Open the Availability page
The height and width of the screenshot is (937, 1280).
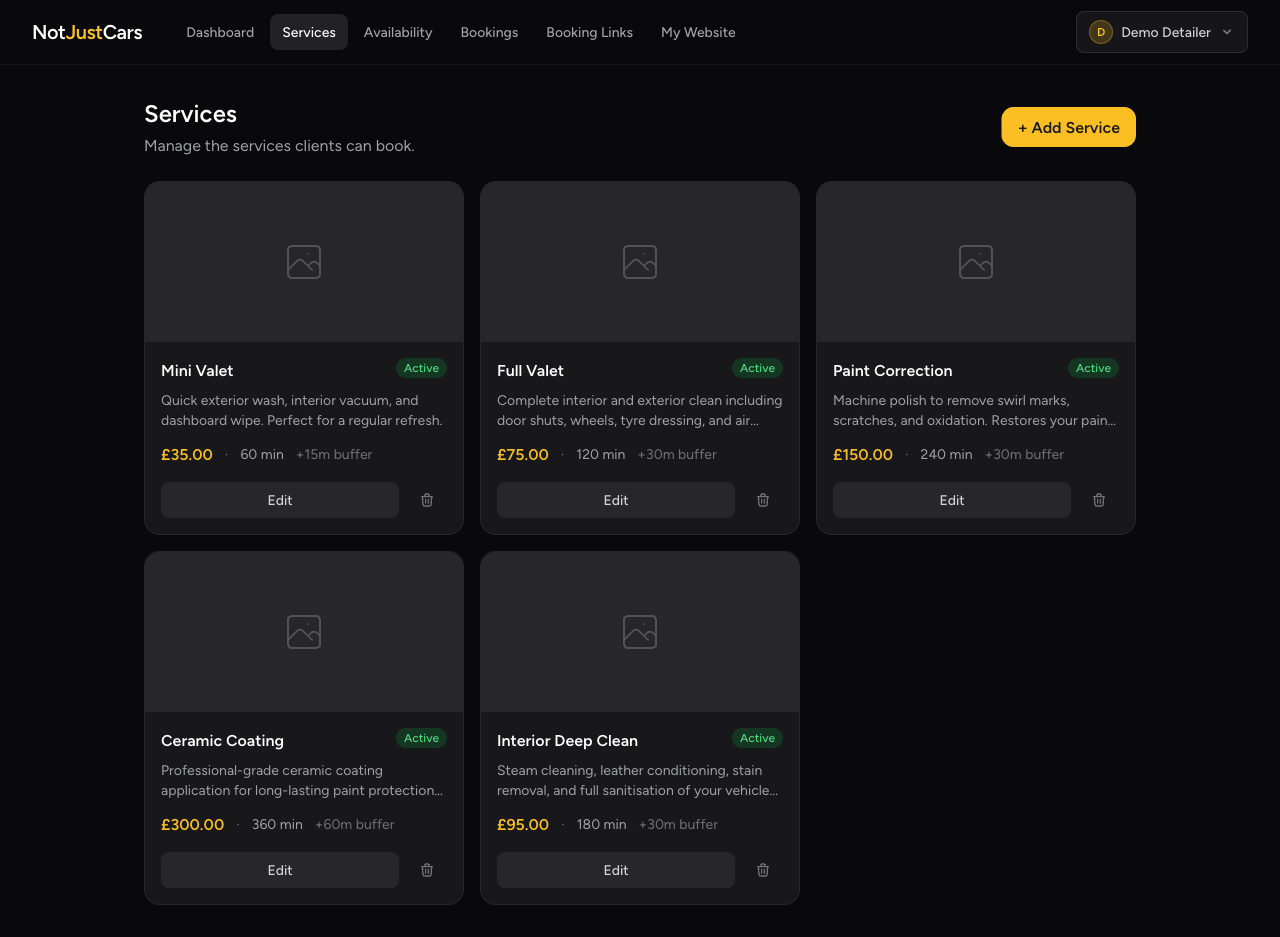(398, 32)
